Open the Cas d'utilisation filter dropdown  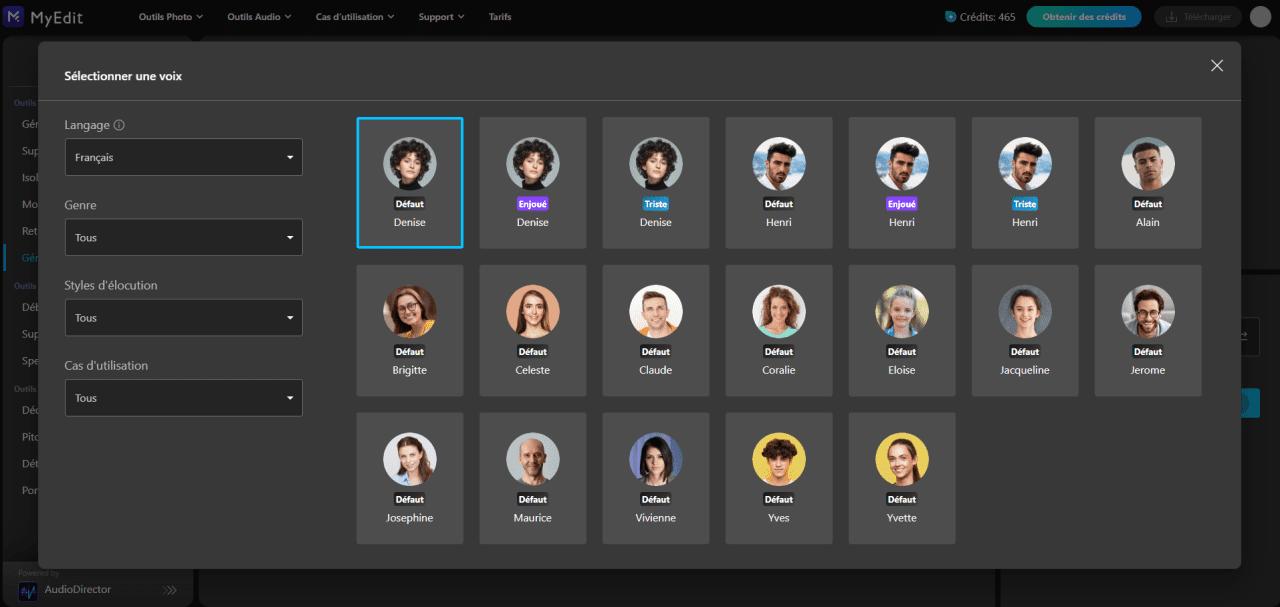[x=183, y=397]
